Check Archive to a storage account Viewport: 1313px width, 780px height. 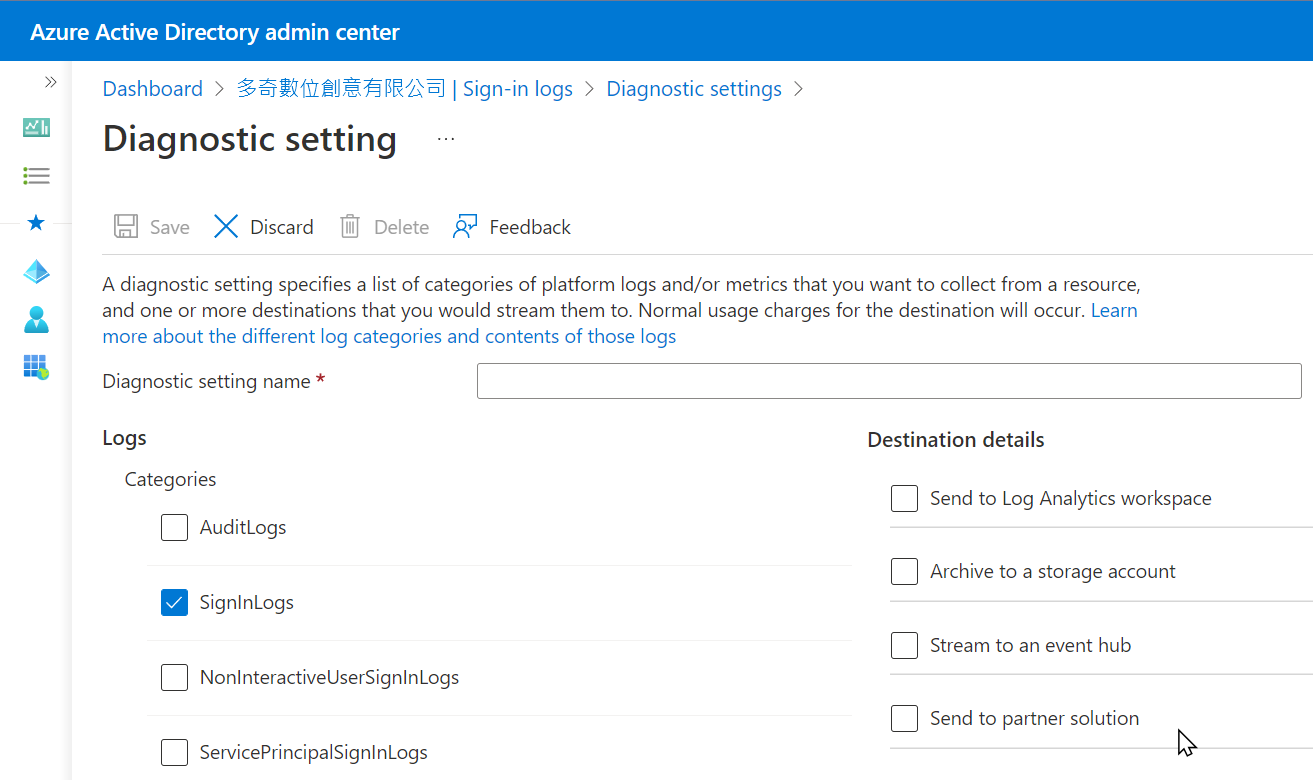[904, 571]
